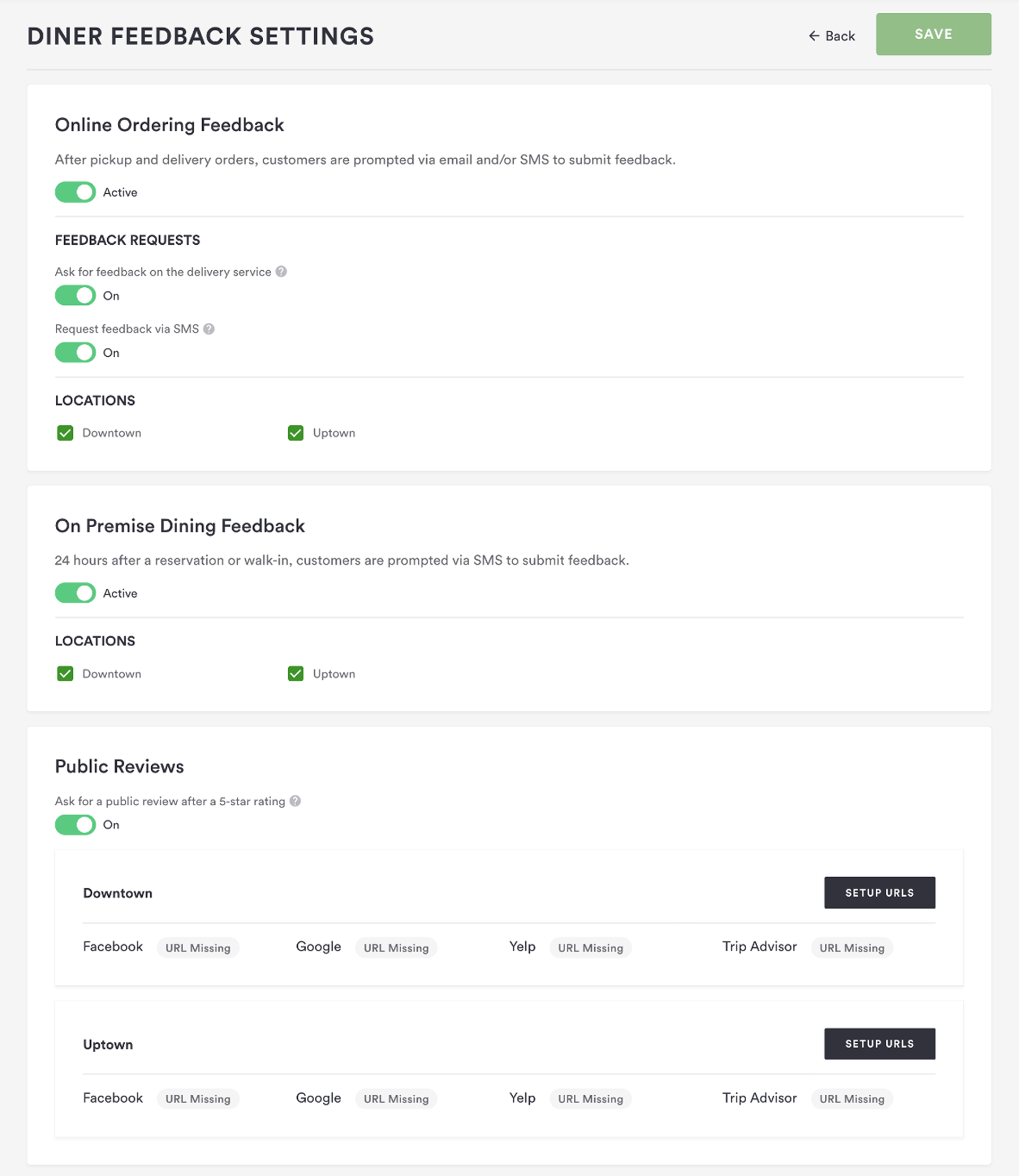Viewport: 1019px width, 1176px height.
Task: Uncheck Uptown under On Premise Dining locations
Action: pyautogui.click(x=296, y=674)
